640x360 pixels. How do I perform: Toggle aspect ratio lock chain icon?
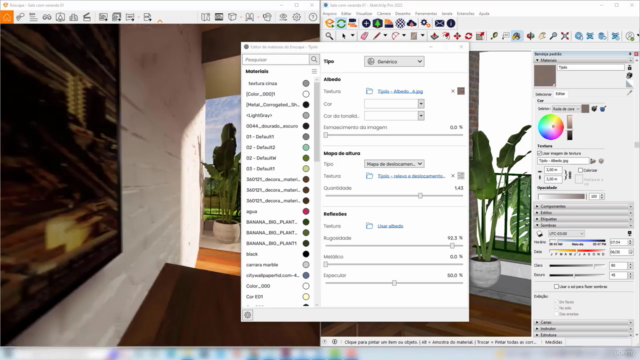[x=569, y=175]
